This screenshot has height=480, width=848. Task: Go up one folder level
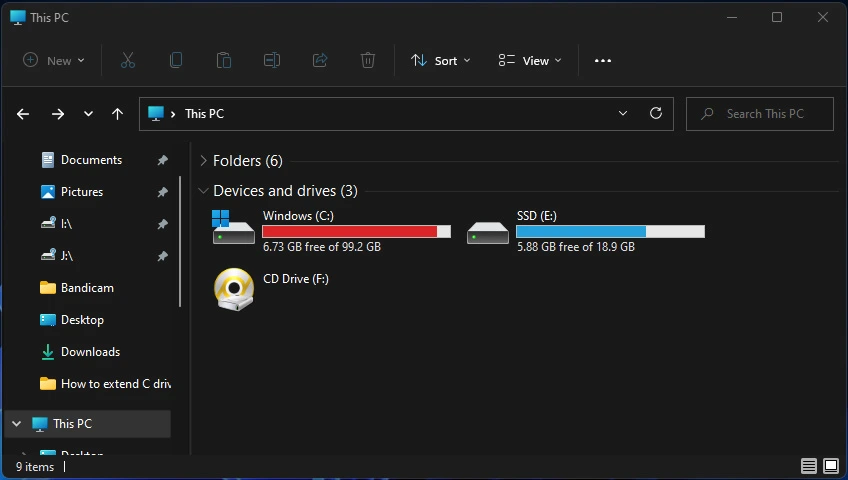click(x=118, y=114)
